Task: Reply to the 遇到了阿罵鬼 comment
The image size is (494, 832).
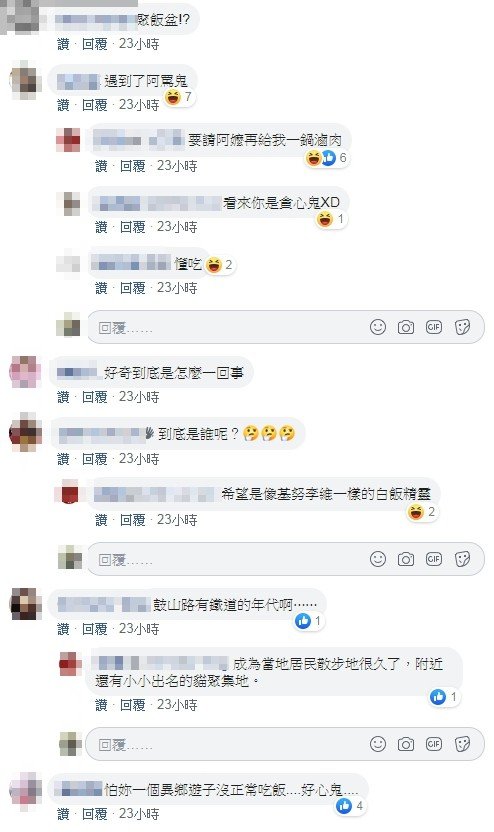Action: click(x=94, y=105)
